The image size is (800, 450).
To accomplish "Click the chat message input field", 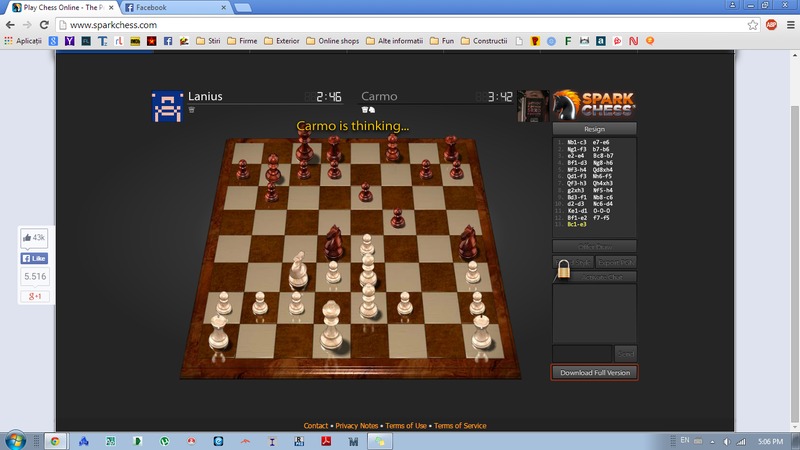I will 582,353.
